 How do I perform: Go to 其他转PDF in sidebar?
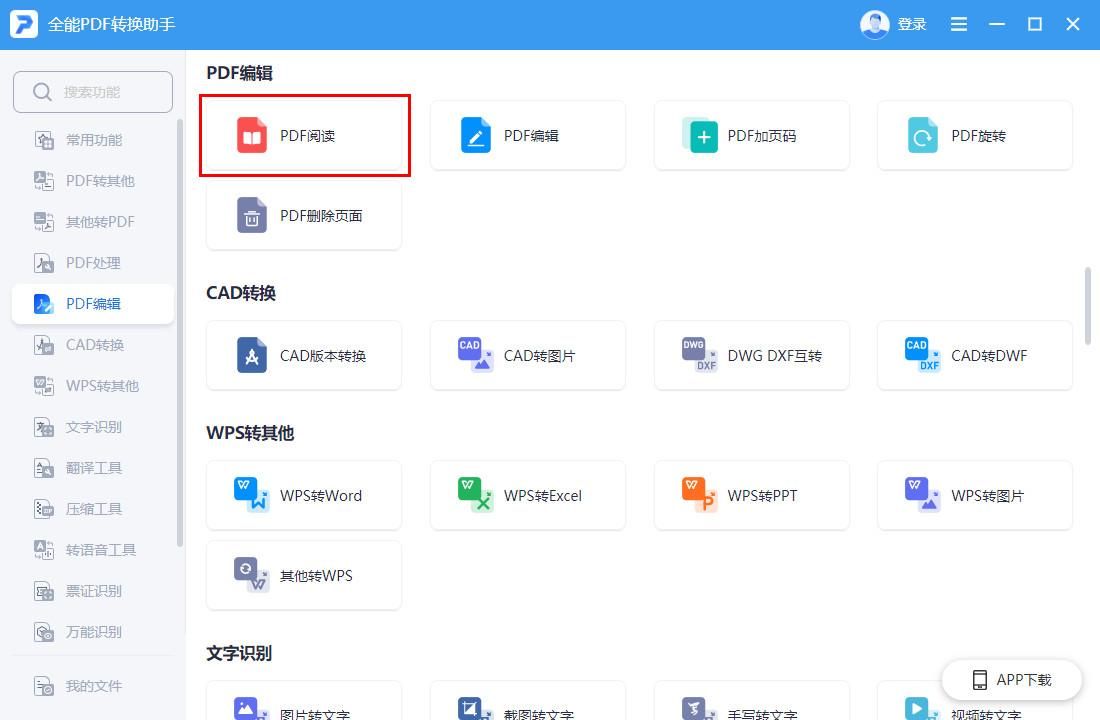click(x=93, y=222)
